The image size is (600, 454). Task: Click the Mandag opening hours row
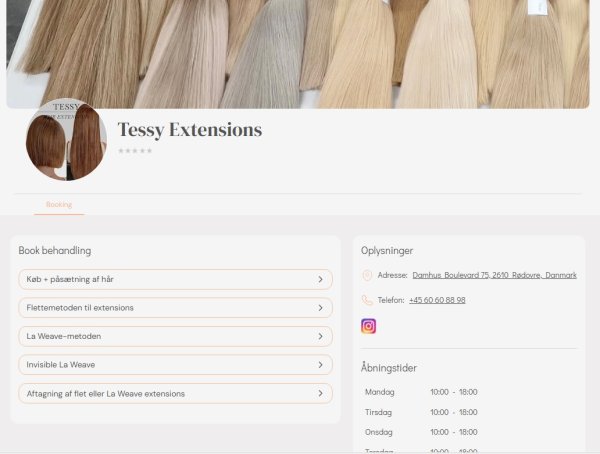pyautogui.click(x=421, y=392)
